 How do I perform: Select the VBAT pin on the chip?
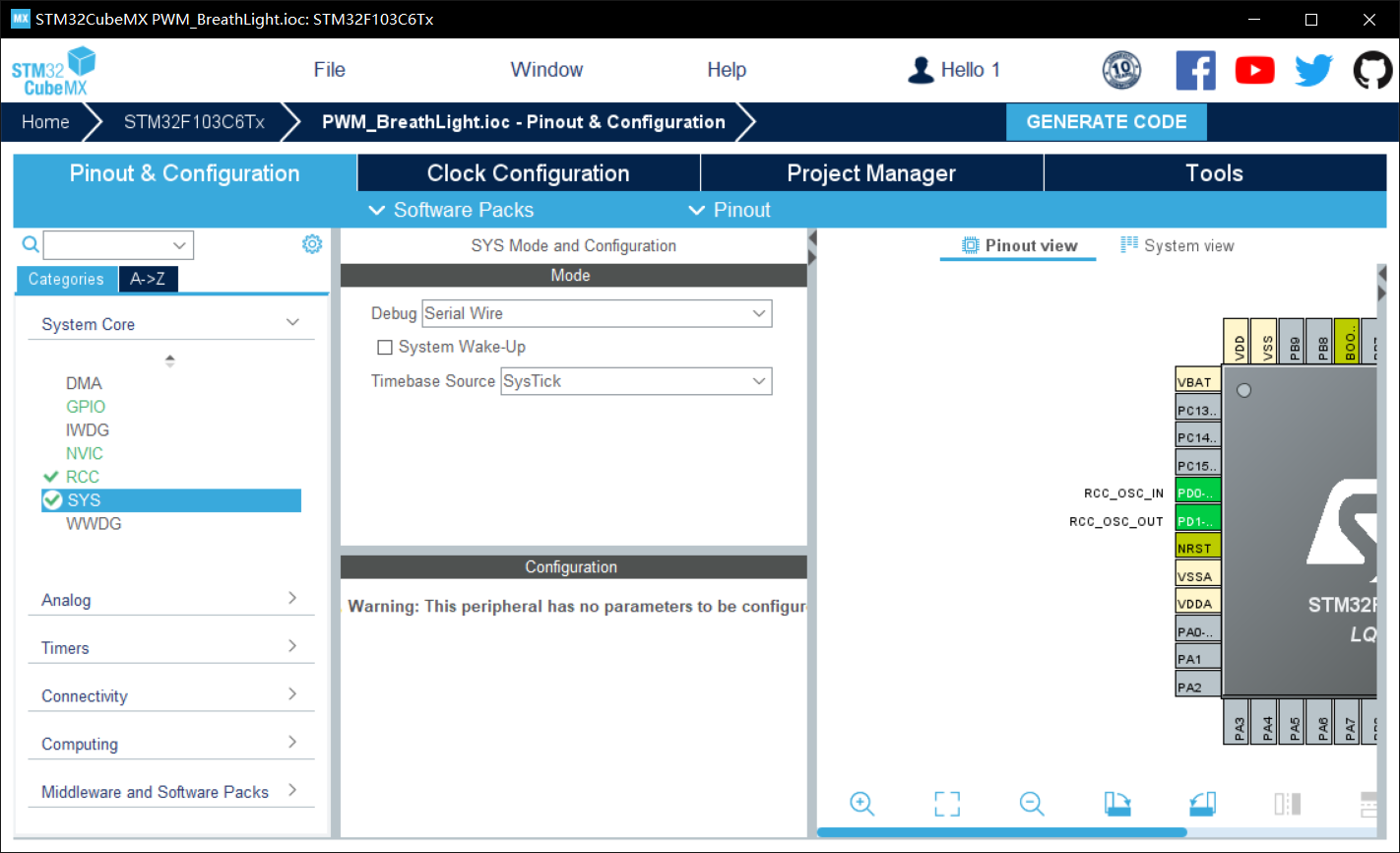1198,381
